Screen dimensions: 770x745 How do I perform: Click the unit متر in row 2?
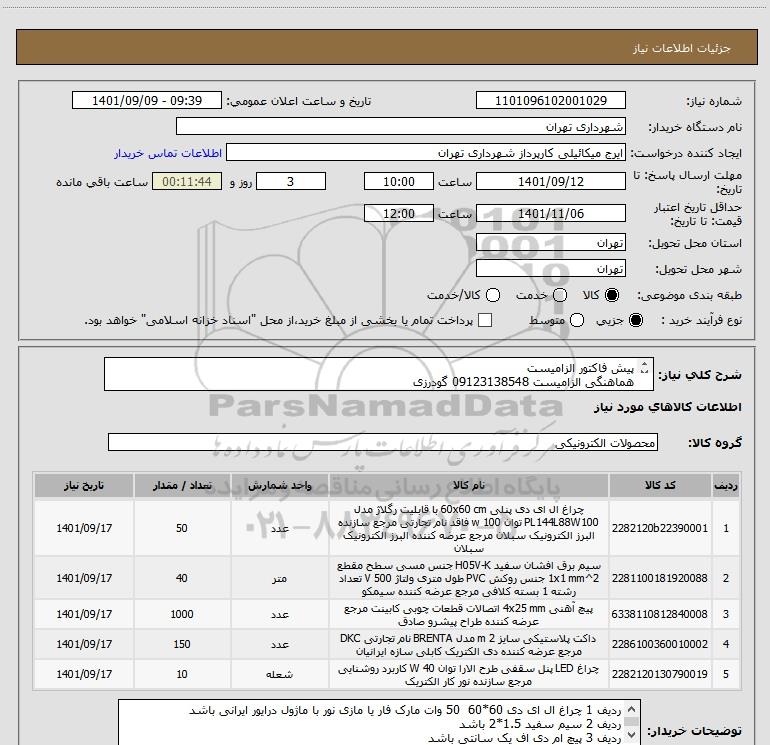point(279,579)
